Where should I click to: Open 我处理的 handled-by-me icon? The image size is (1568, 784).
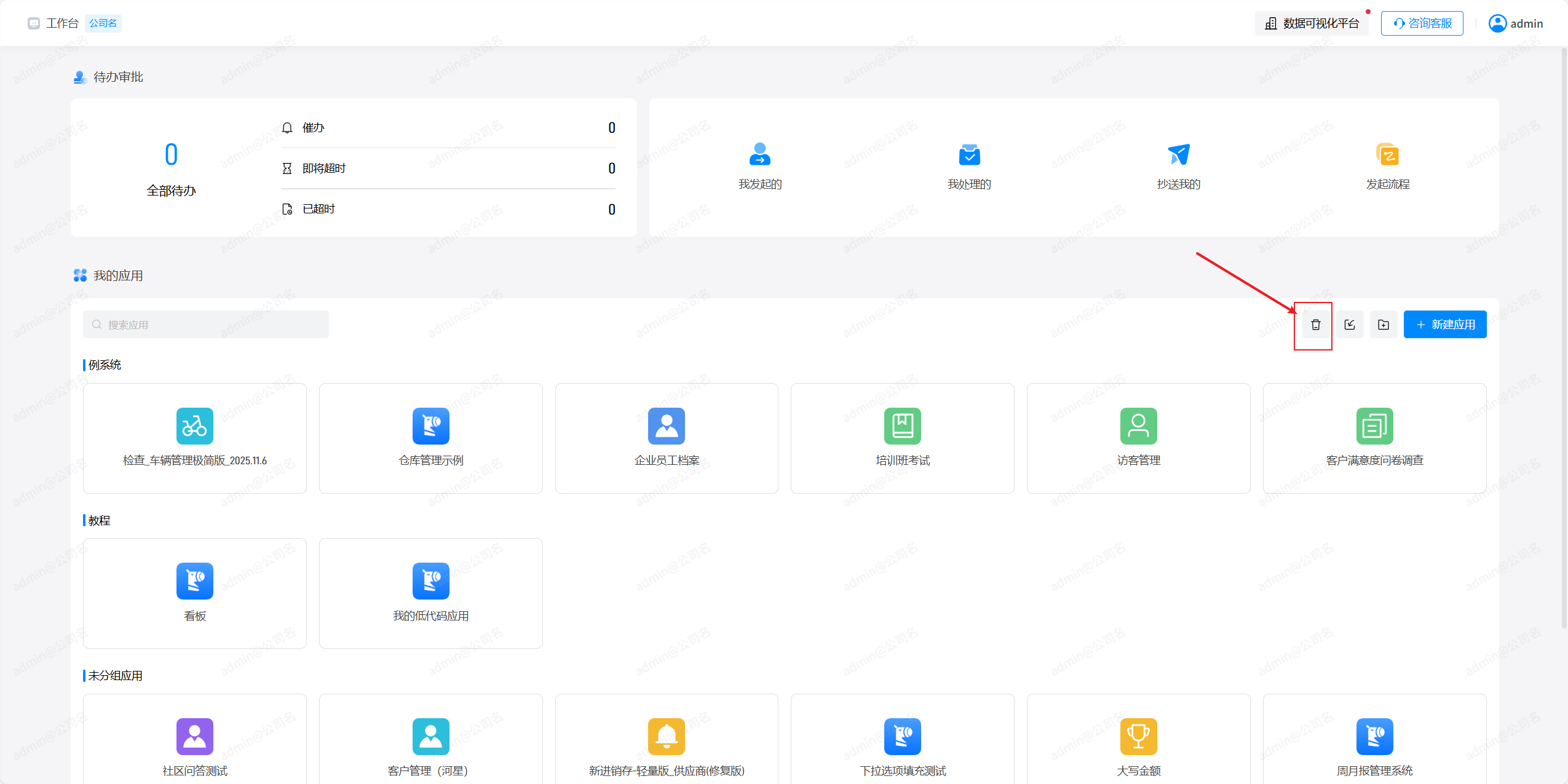969,155
